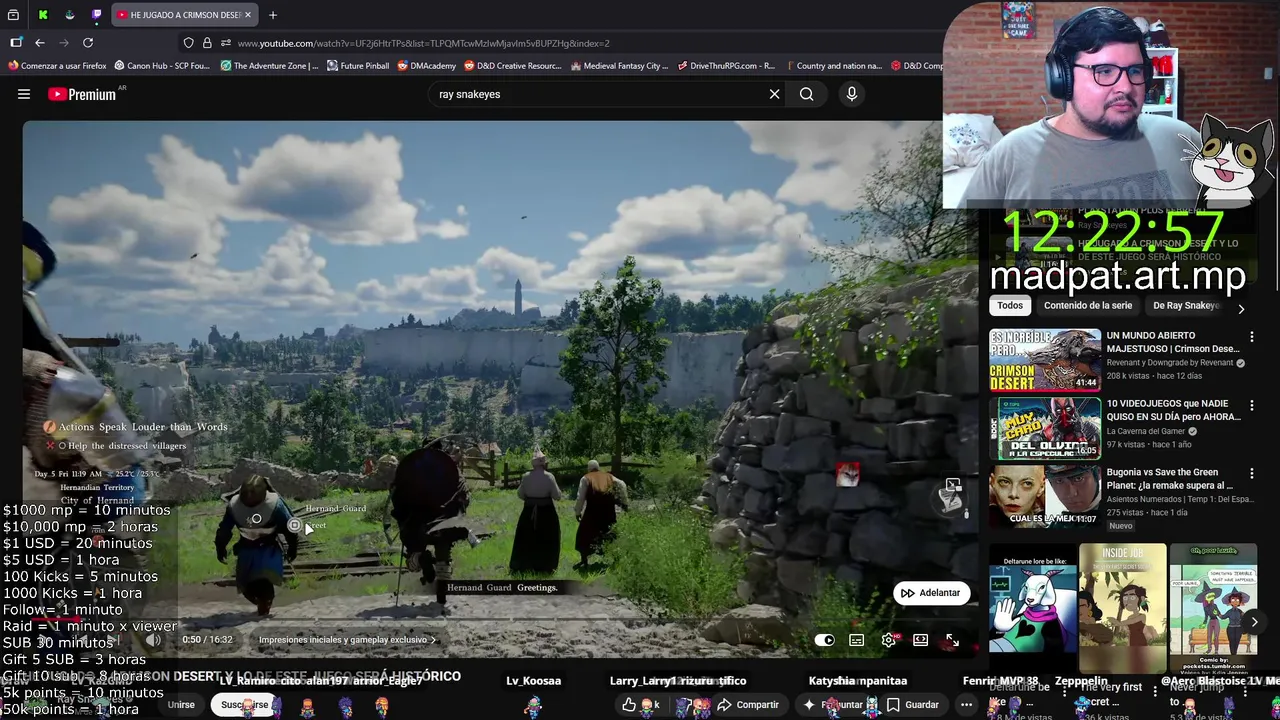Viewport: 1280px width, 720px height.
Task: Open the padlock site information icon
Action: pyautogui.click(x=207, y=43)
